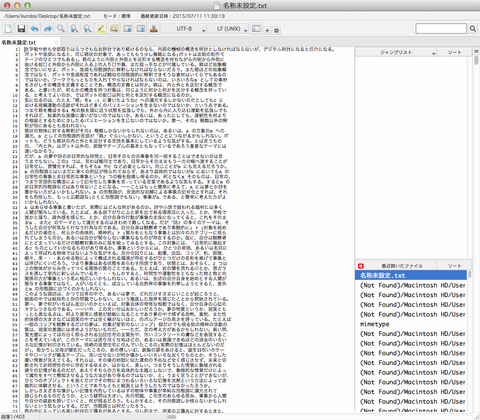Image resolution: width=480 pixels, height=420 pixels.
Task: Click the file path /Users/kurobe/Desktop/名称未設定.txt
Action: [47, 16]
